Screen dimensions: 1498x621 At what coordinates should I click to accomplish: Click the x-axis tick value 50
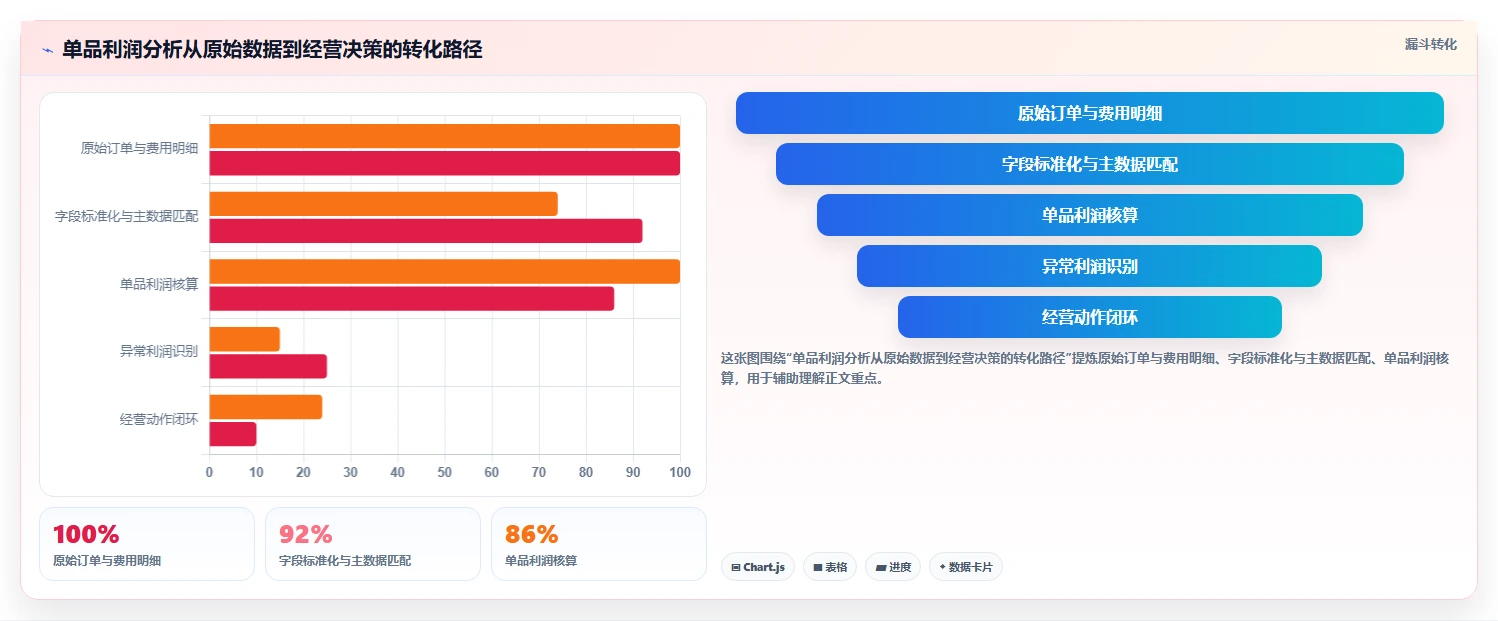point(444,472)
